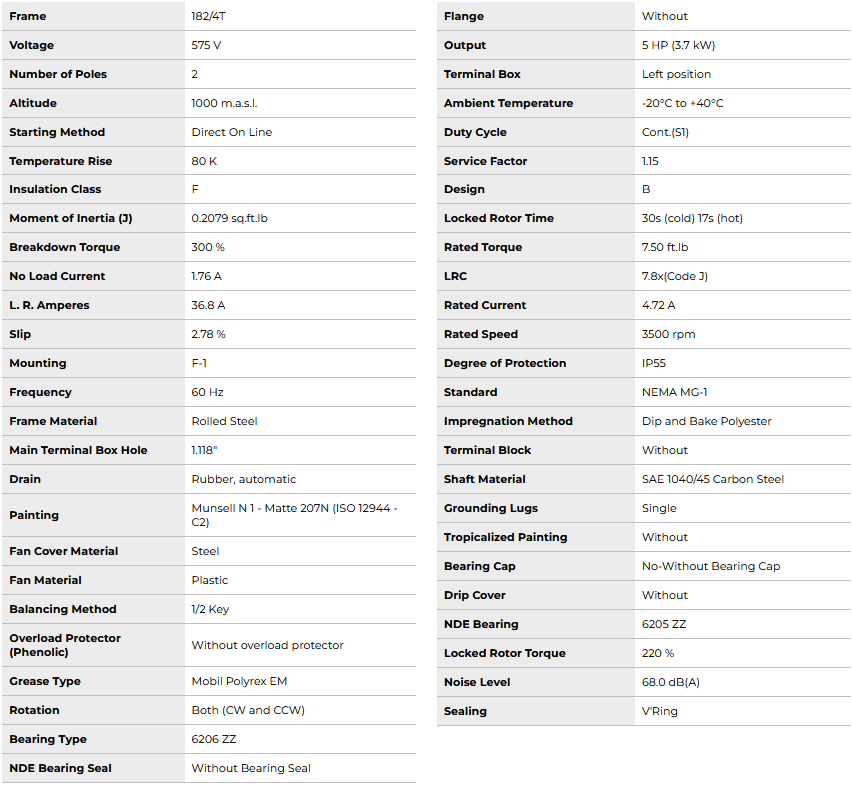The image size is (852, 785).
Task: Click the Ambient Temperature label
Action: click(x=508, y=103)
